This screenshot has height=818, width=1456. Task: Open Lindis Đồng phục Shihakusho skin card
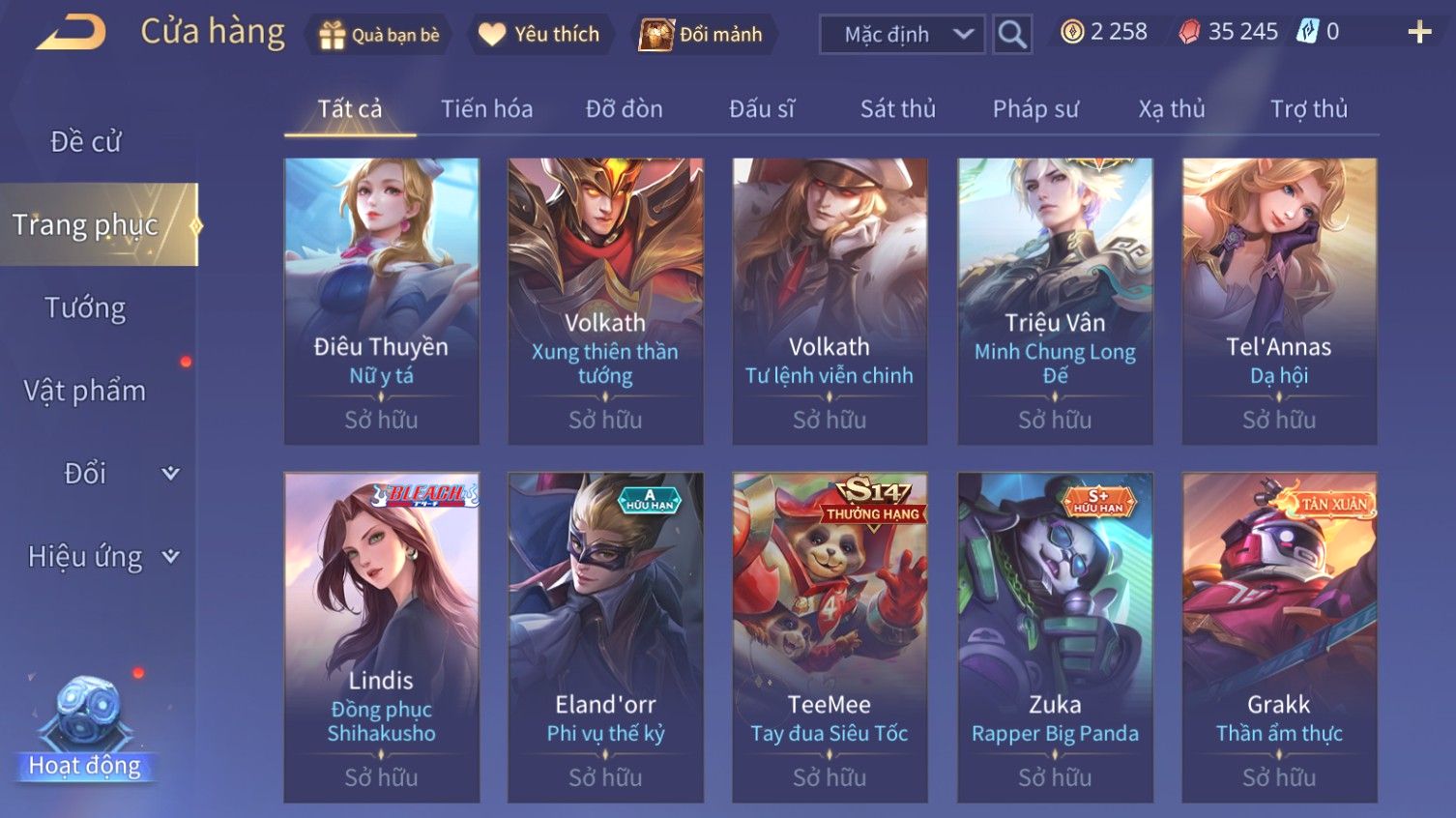(382, 637)
